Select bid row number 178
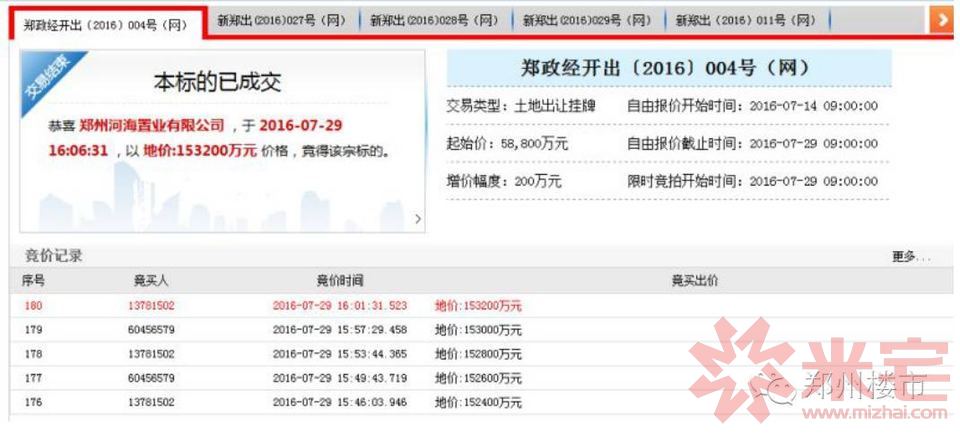The width and height of the screenshot is (960, 434). coord(34,354)
